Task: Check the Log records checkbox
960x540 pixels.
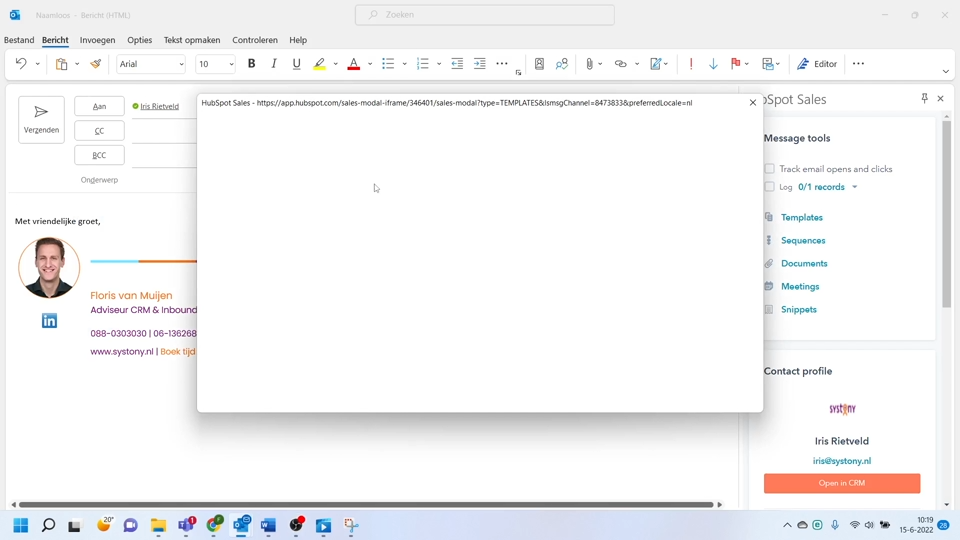Action: tap(770, 187)
